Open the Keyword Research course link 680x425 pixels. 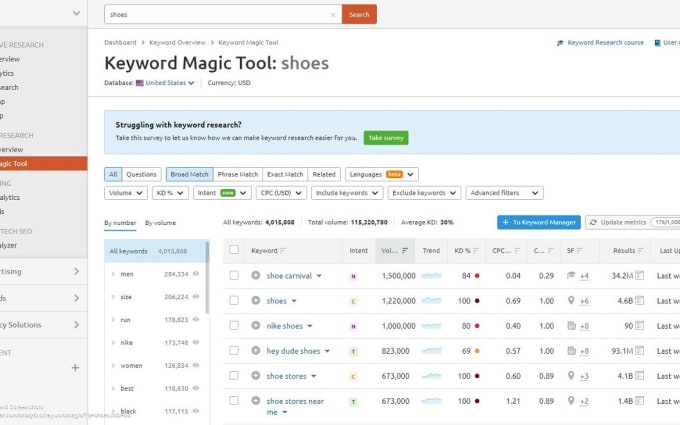[x=600, y=42]
